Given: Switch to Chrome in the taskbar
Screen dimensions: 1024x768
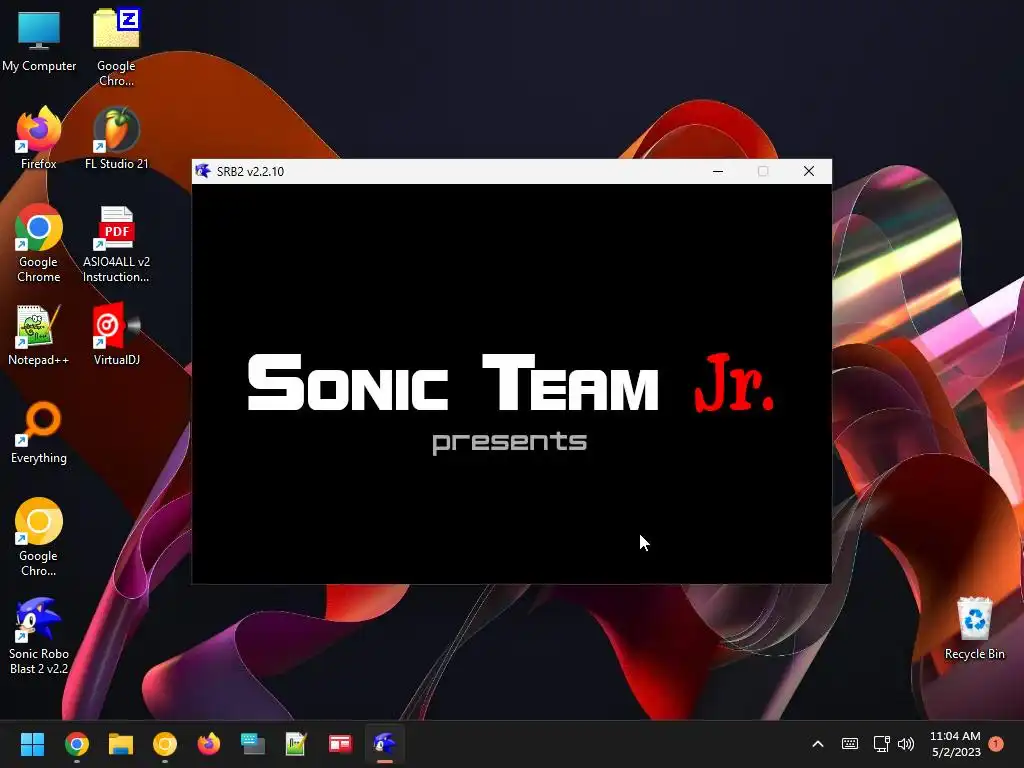Looking at the screenshot, I should pos(76,744).
